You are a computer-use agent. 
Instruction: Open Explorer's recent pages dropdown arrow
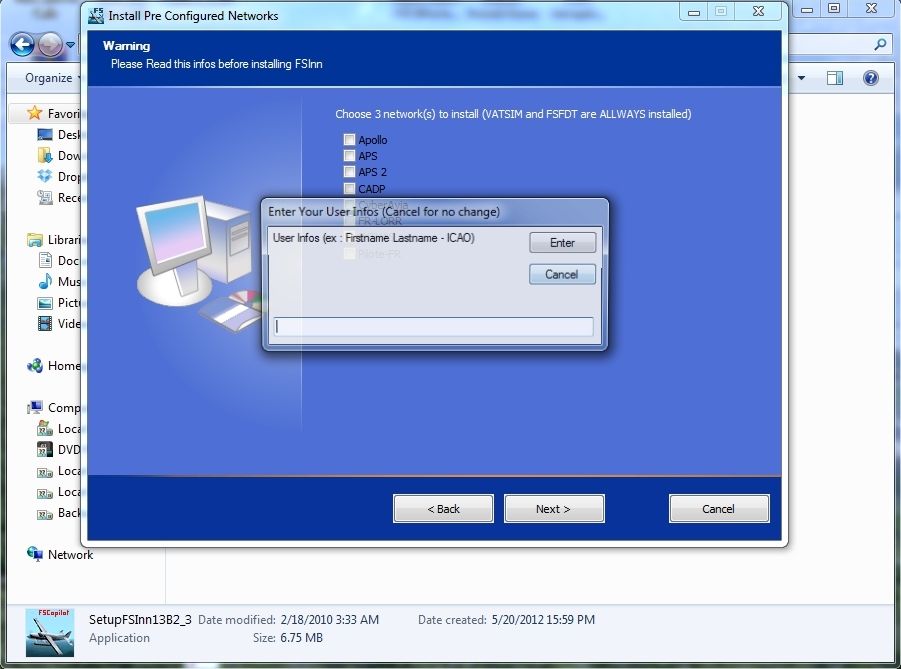(70, 44)
